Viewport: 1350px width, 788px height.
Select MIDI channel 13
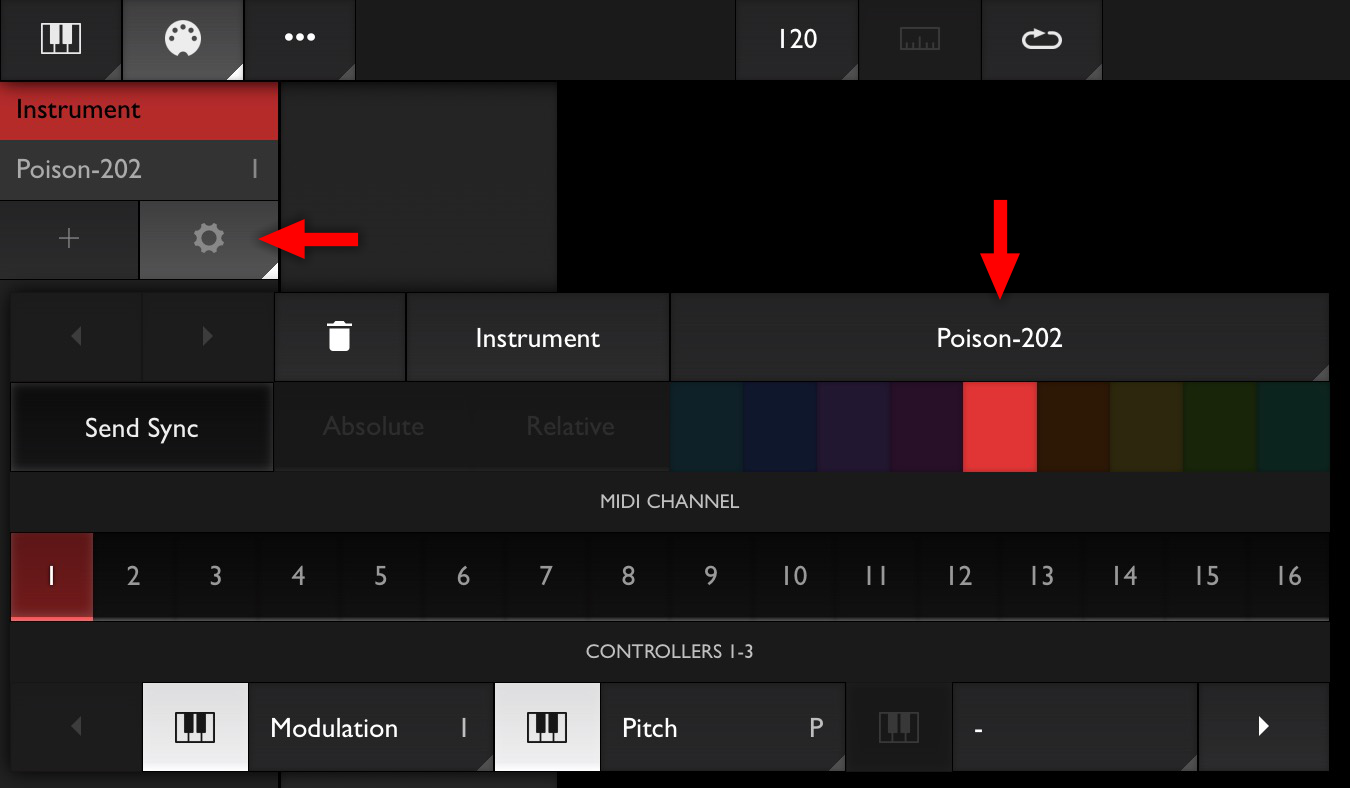(x=1042, y=576)
